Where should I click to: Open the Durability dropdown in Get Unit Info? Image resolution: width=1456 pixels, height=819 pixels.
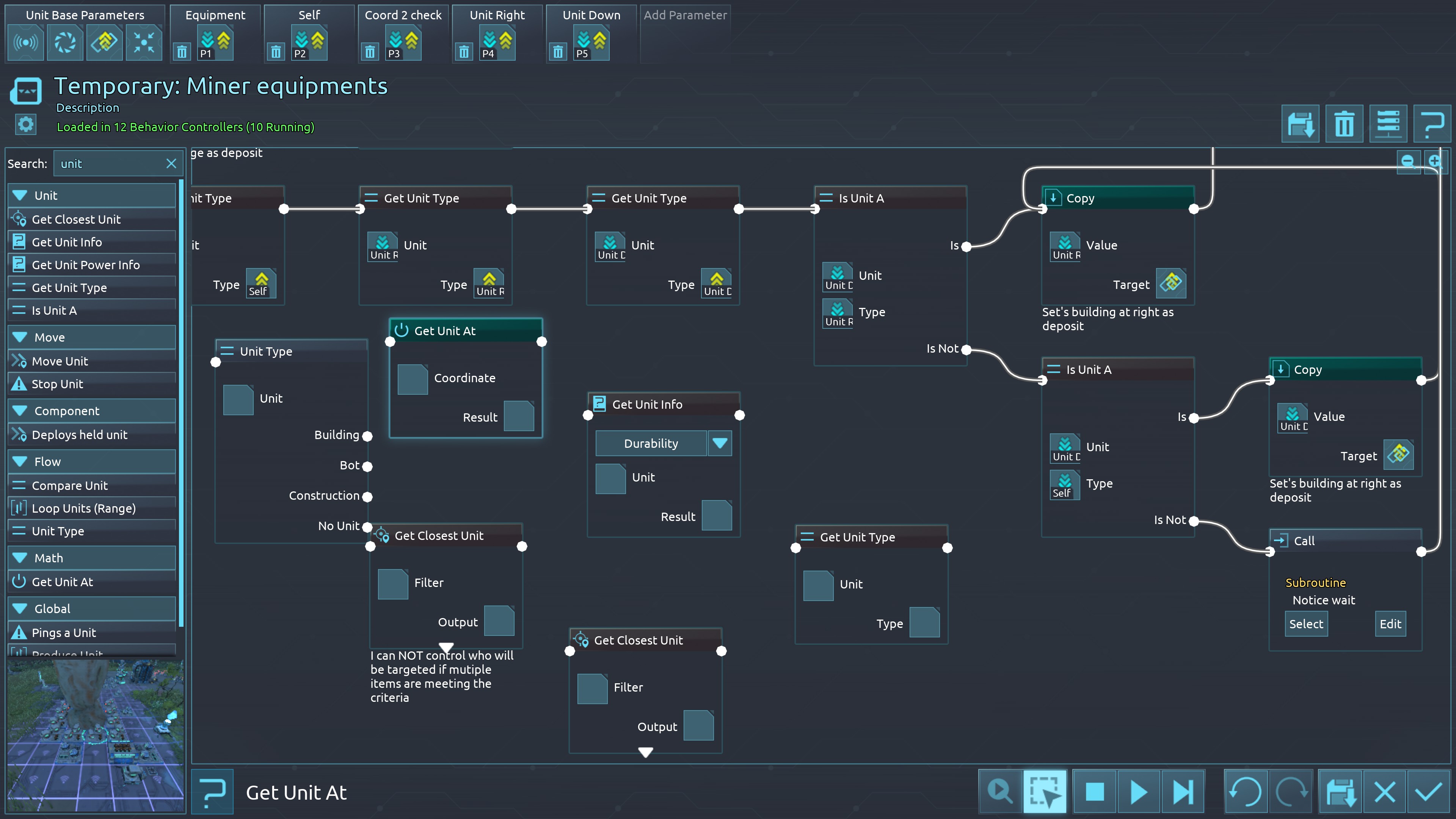coord(720,443)
